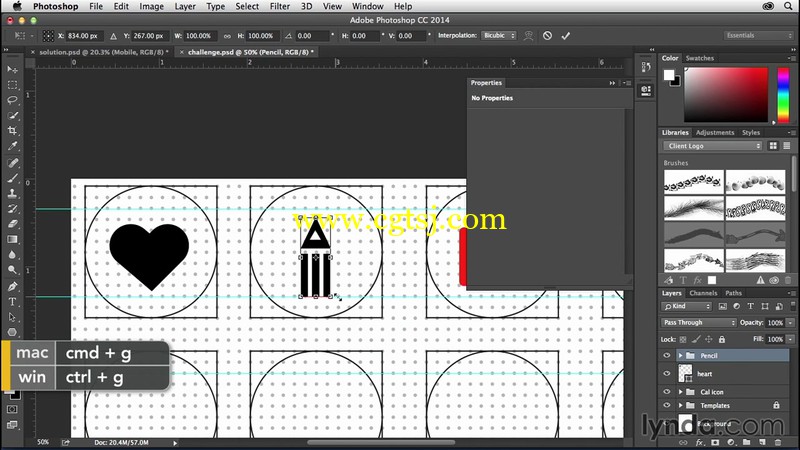Switch to the Swatches tab
Image resolution: width=800 pixels, height=450 pixels.
[699, 58]
